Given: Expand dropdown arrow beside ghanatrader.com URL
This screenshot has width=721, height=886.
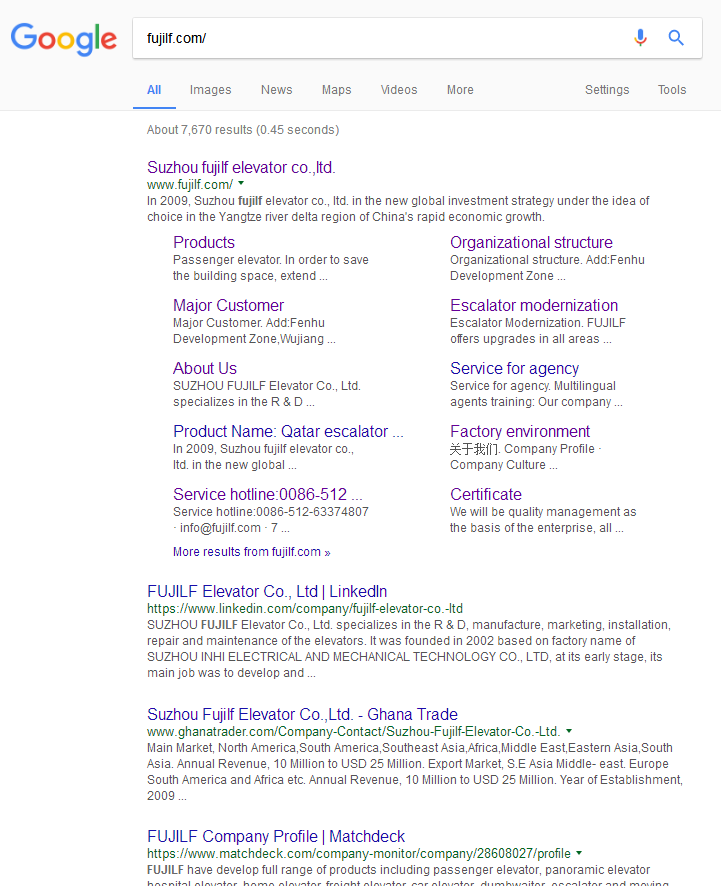Looking at the screenshot, I should pyautogui.click(x=569, y=731).
